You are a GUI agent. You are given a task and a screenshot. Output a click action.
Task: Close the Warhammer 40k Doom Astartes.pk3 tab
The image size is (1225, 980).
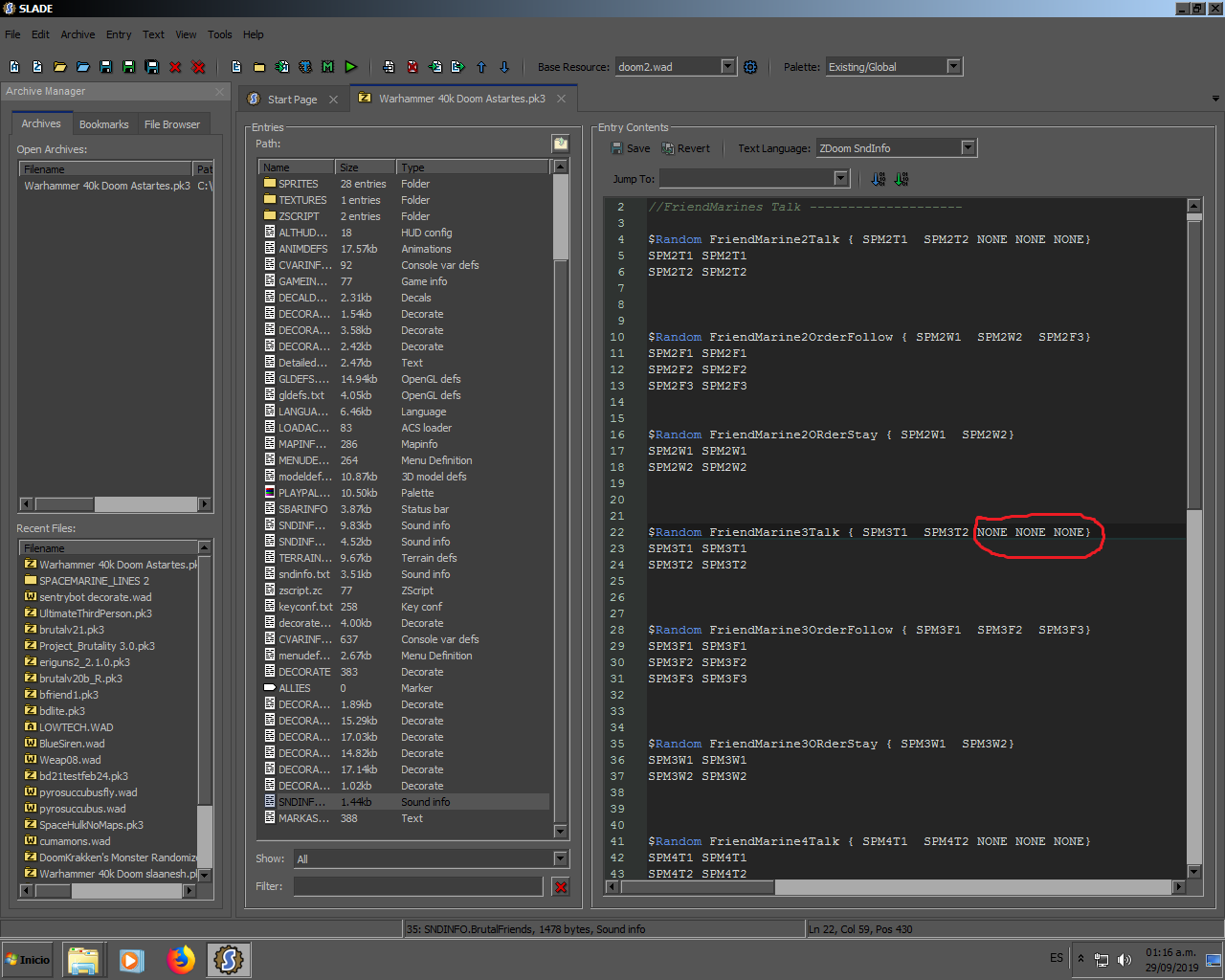[x=561, y=99]
